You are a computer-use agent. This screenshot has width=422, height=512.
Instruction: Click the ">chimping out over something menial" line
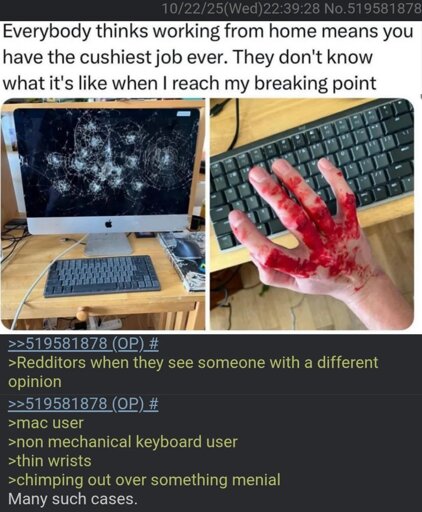click(144, 480)
